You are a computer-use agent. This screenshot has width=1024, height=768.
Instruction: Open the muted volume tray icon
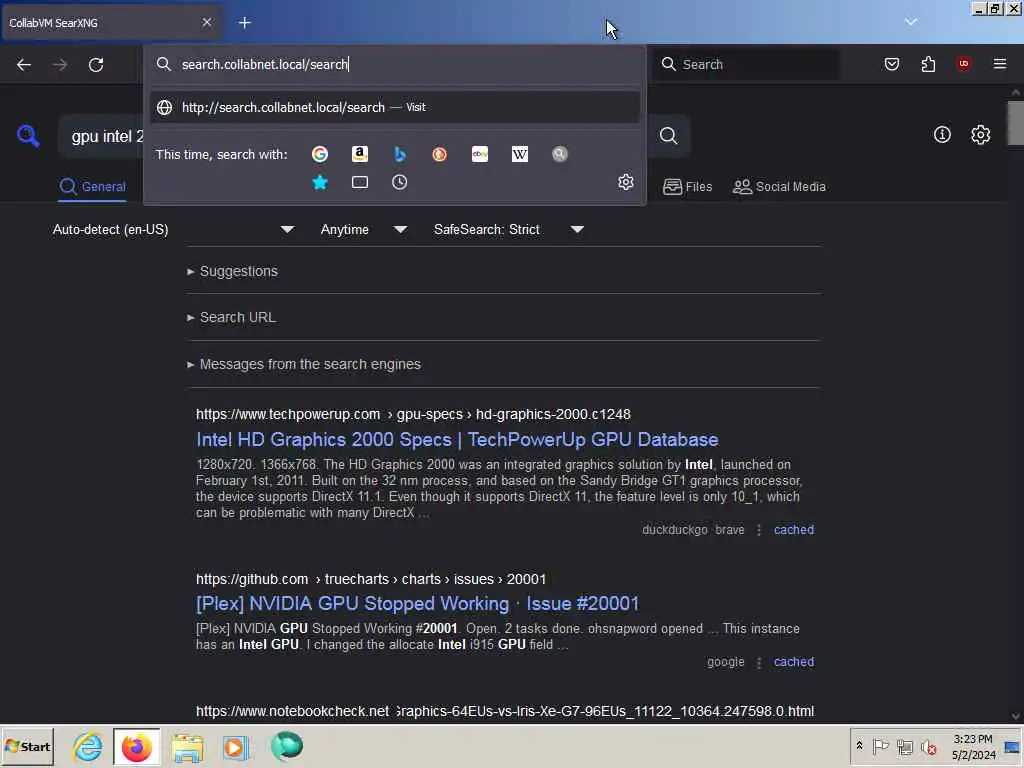coord(929,746)
